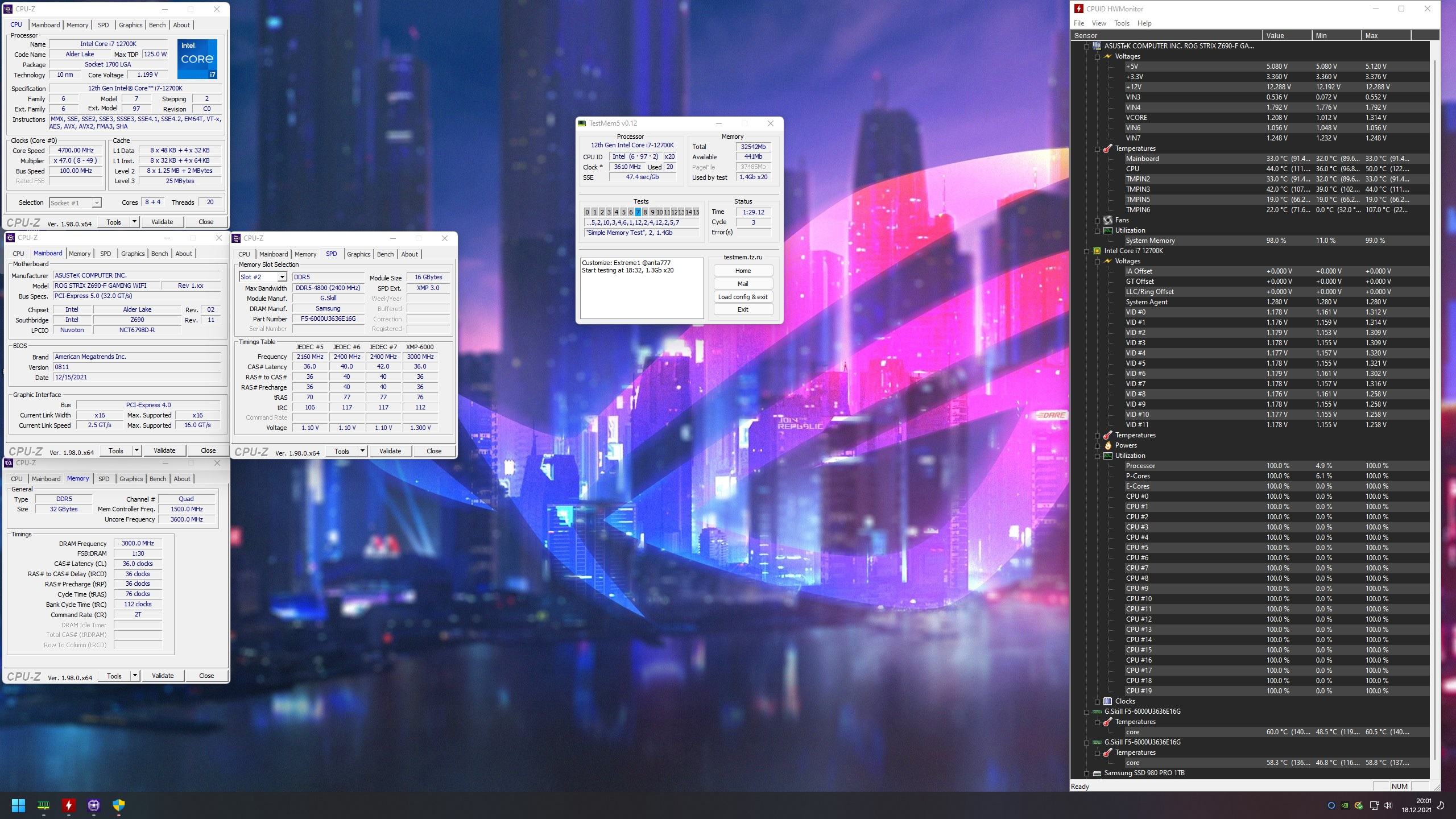Open volume speaker tray icon
This screenshot has width=1456, height=819.
(1388, 805)
